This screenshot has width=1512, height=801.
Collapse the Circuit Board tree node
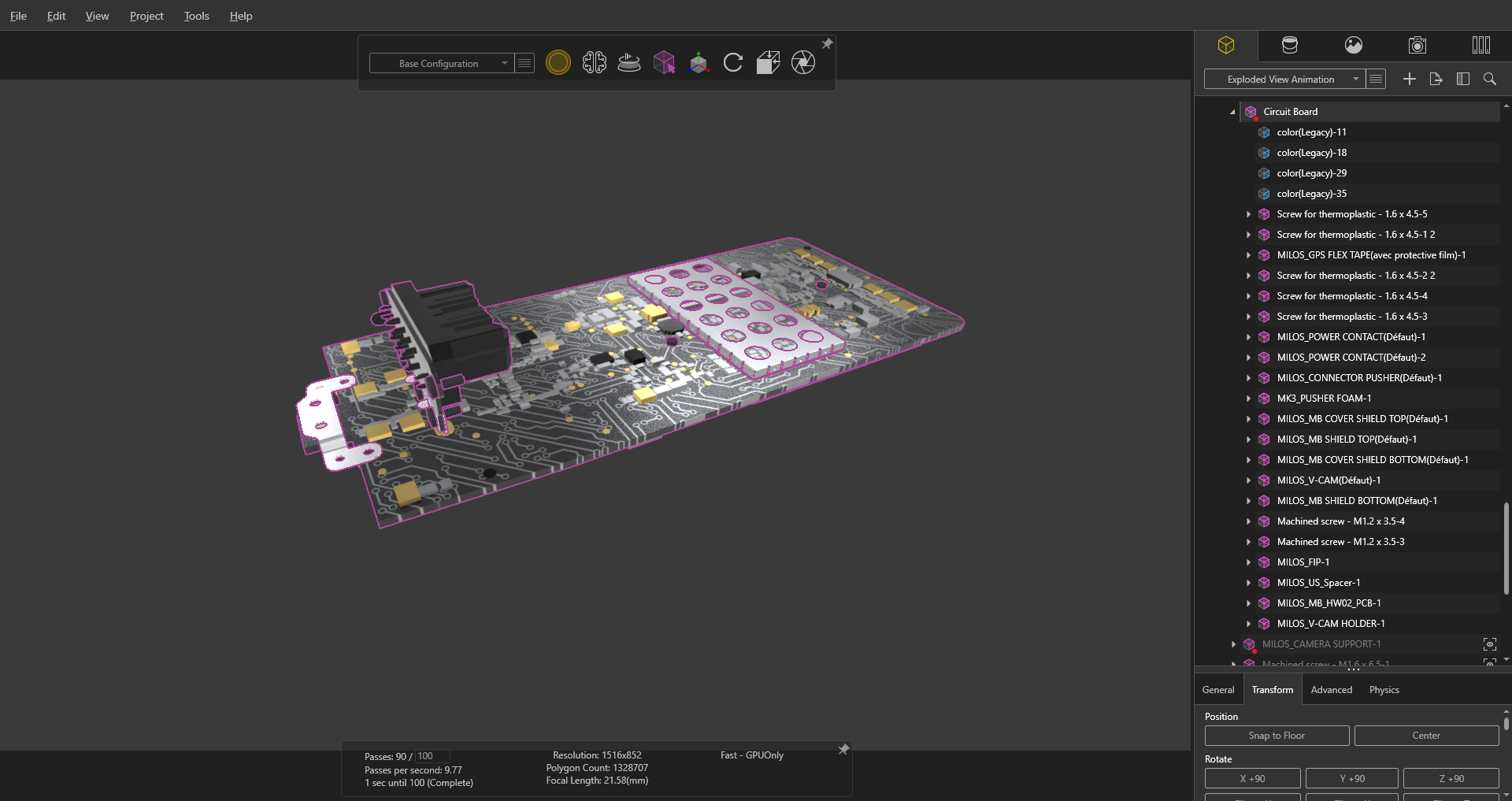(x=1232, y=112)
